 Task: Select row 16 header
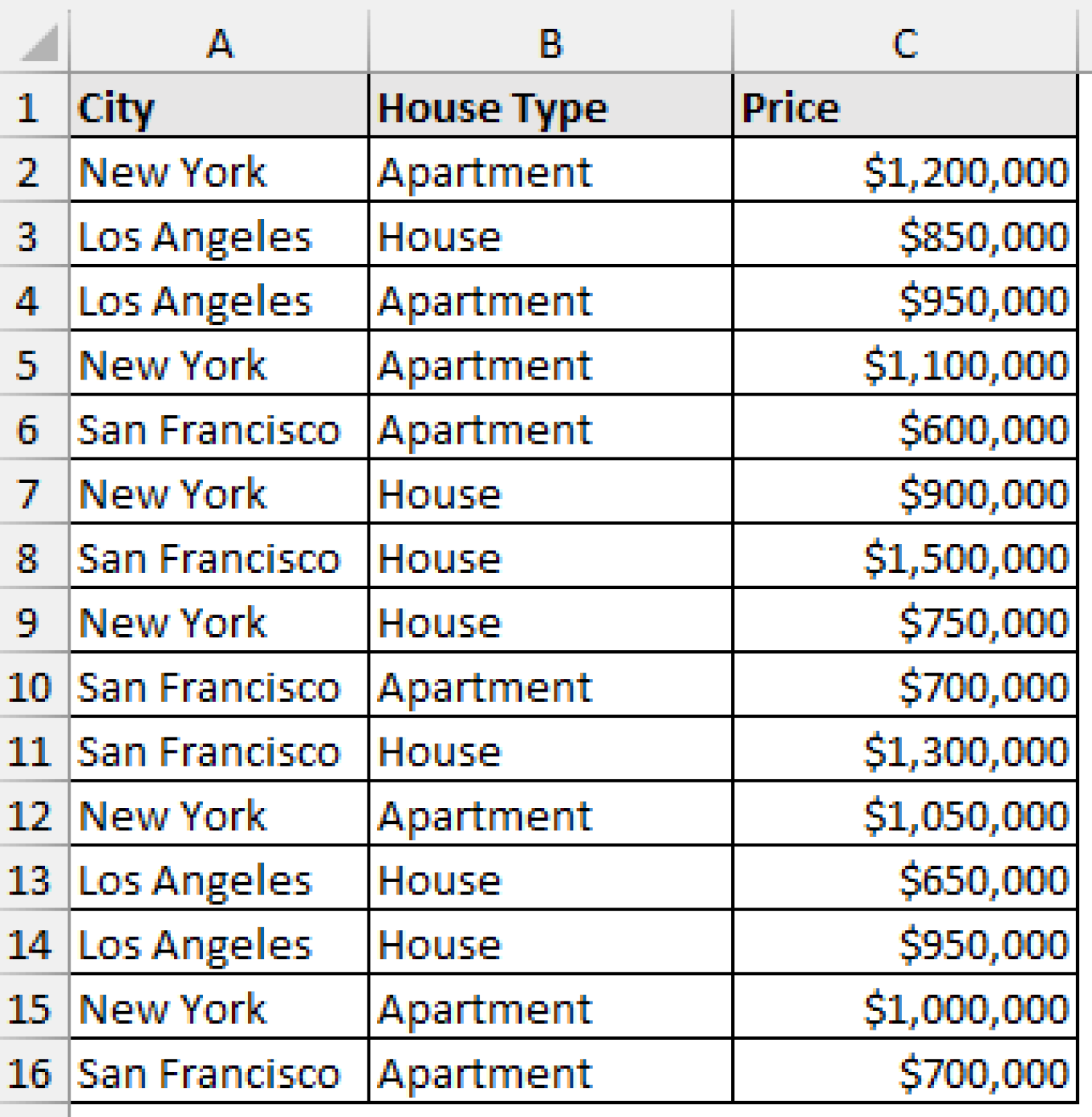pos(33,1071)
